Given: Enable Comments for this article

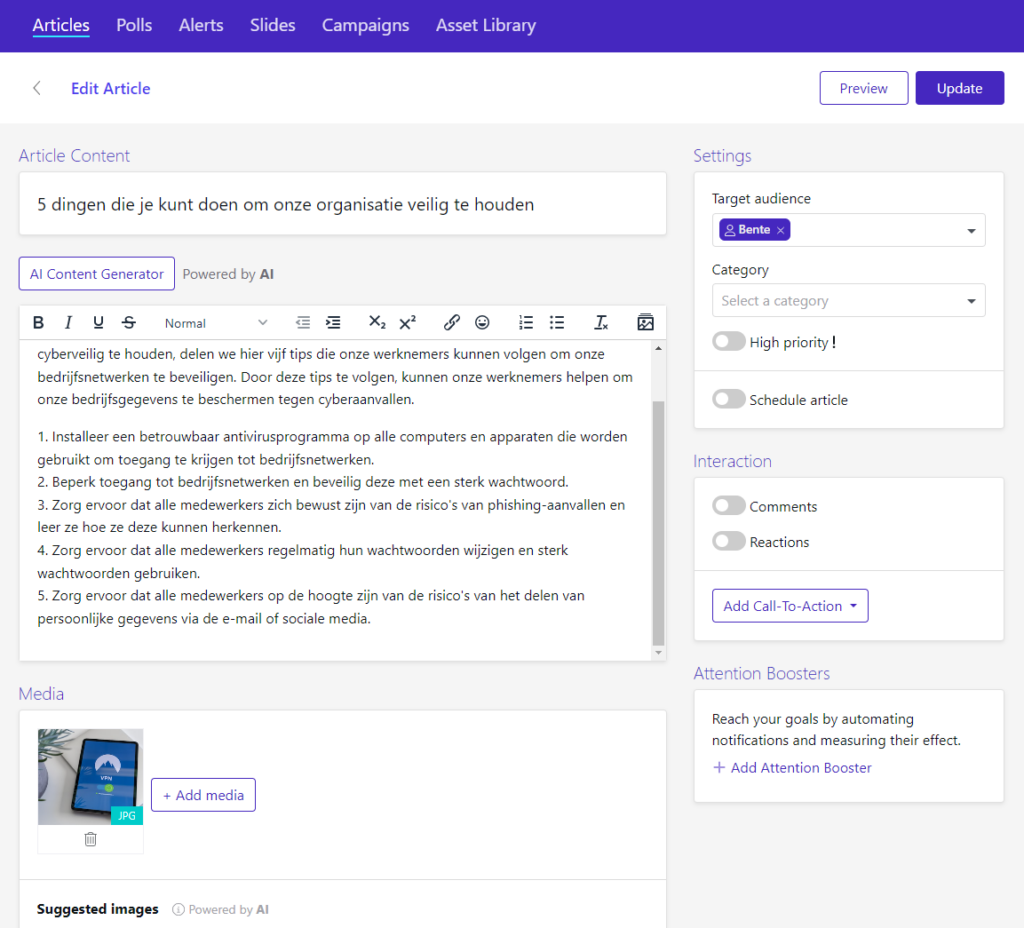Looking at the screenshot, I should coord(729,507).
